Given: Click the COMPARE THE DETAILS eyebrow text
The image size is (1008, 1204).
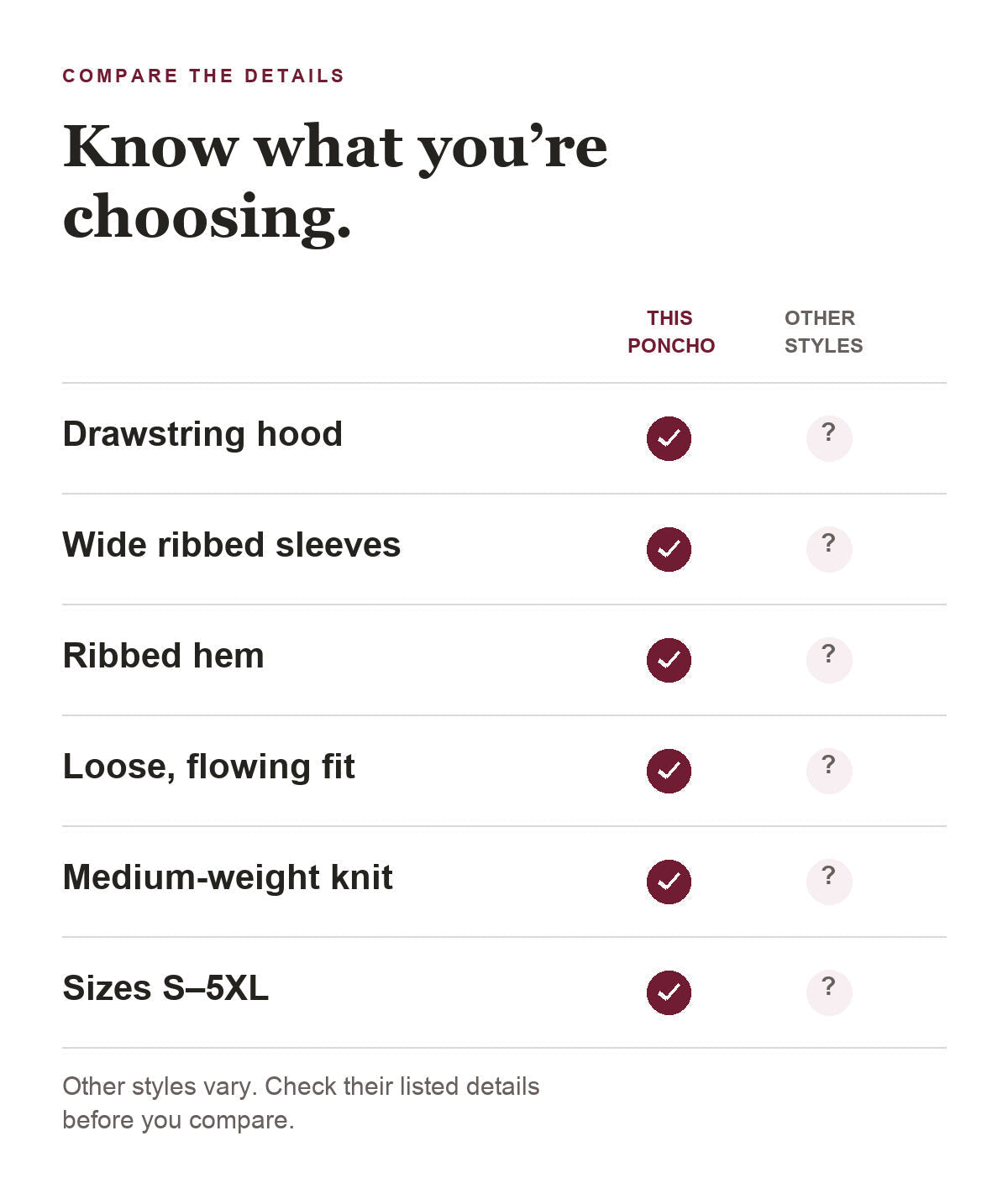Looking at the screenshot, I should pos(203,76).
